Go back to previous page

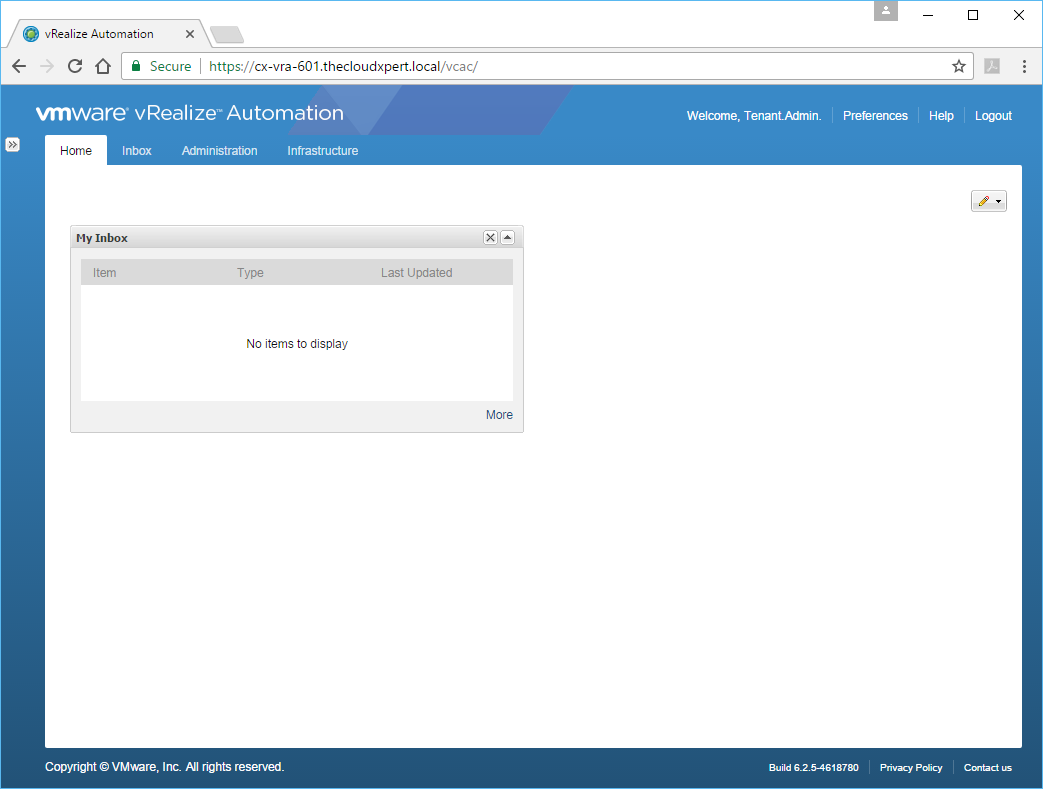click(19, 66)
